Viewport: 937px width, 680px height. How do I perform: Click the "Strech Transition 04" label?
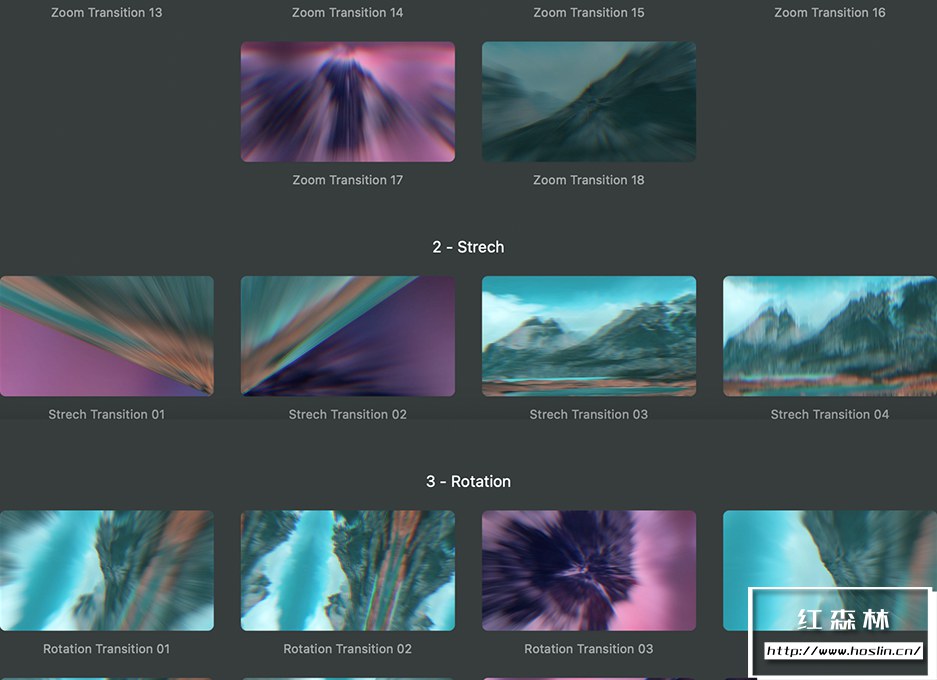(x=830, y=414)
